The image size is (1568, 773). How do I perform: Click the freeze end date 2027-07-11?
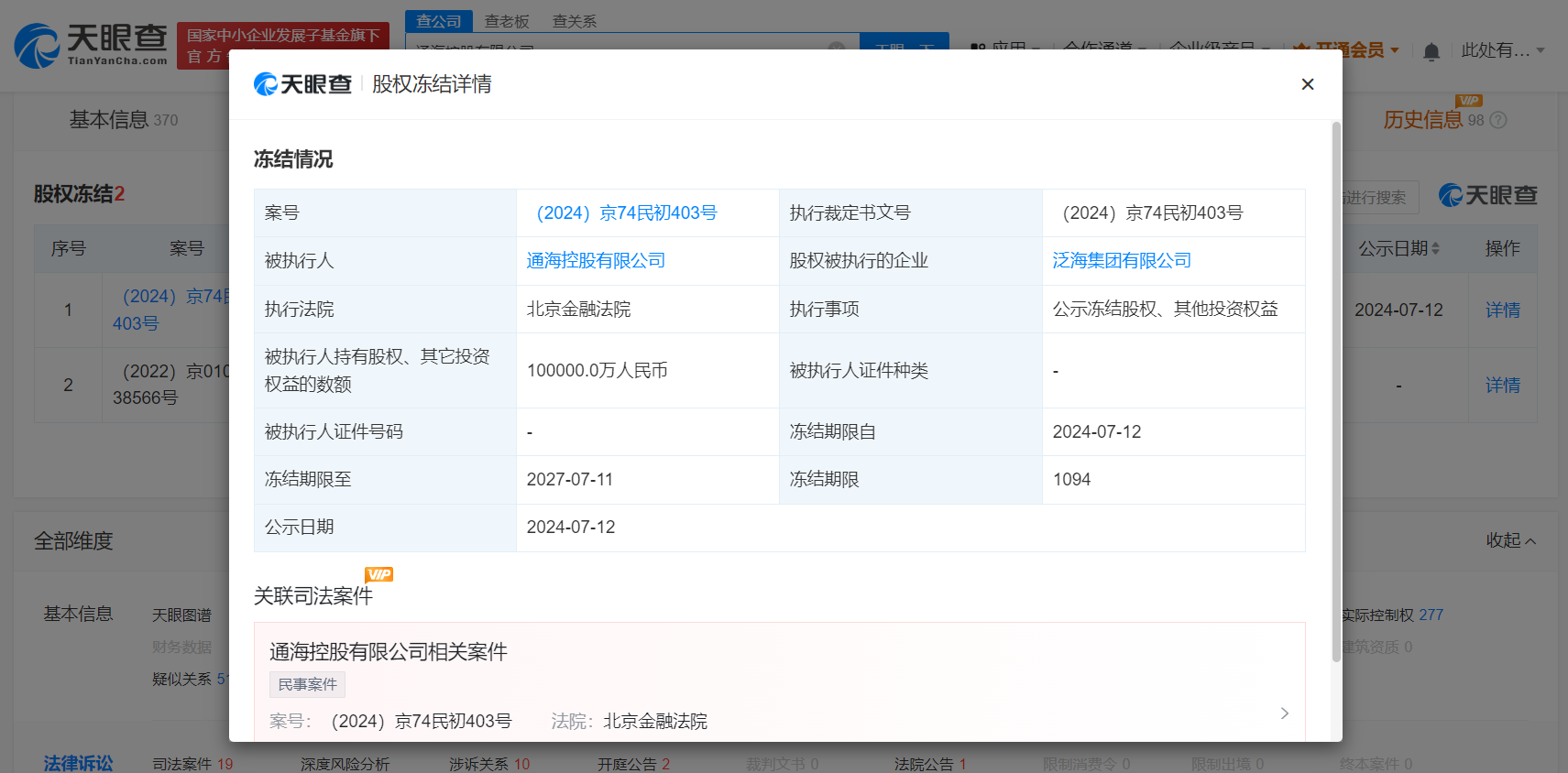tap(570, 479)
